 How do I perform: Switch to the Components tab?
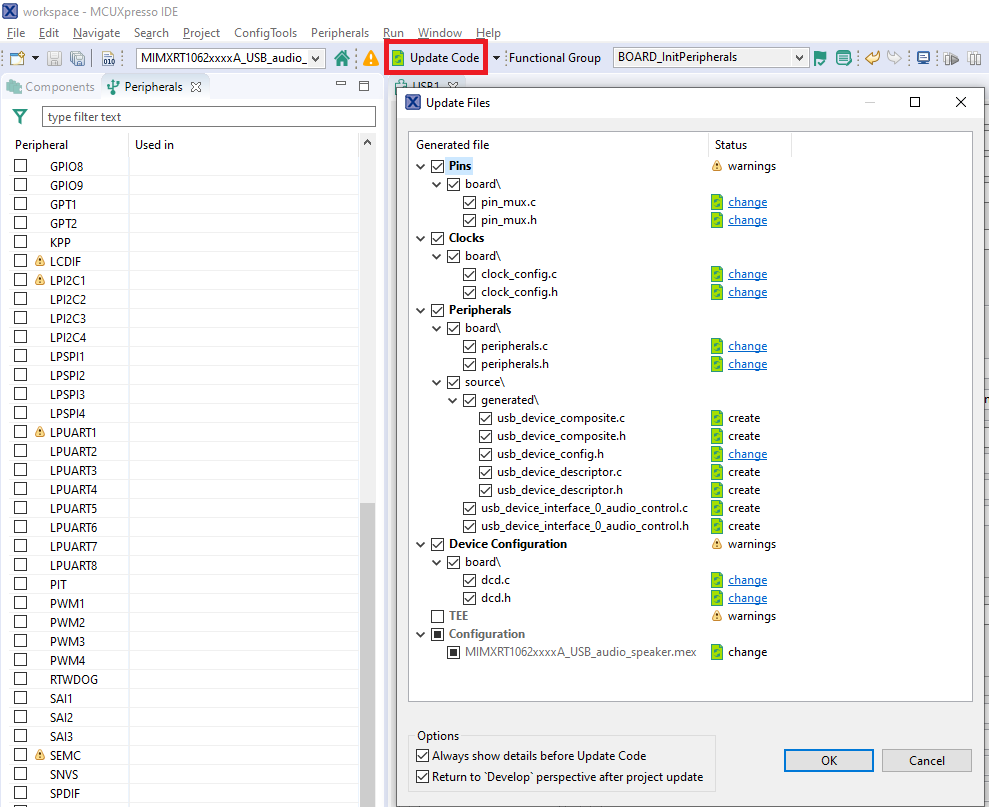click(x=50, y=86)
